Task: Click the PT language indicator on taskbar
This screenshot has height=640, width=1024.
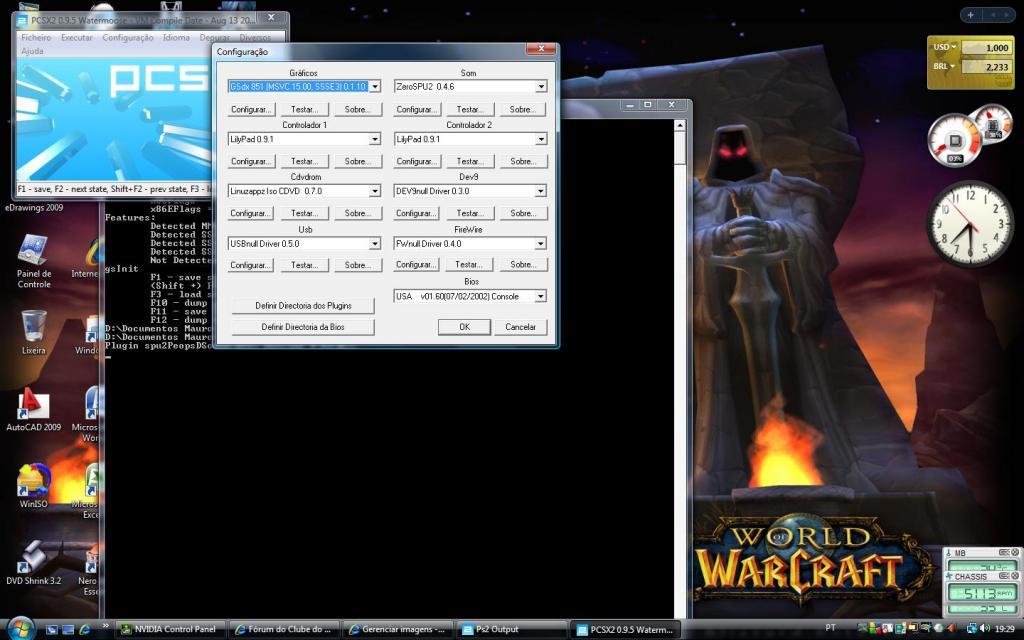Action: pyautogui.click(x=830, y=628)
